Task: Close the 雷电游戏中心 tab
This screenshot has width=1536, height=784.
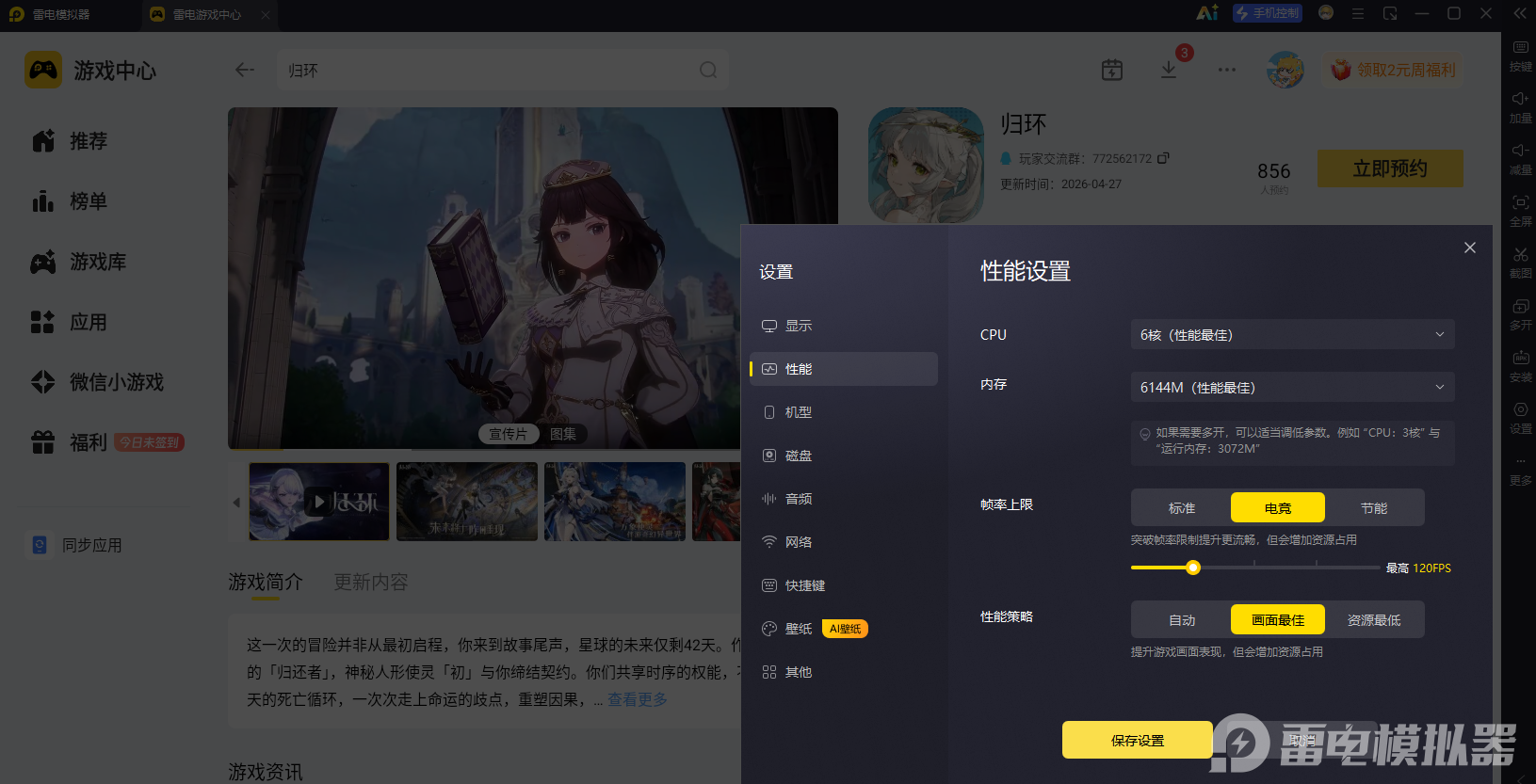Action: click(x=266, y=14)
